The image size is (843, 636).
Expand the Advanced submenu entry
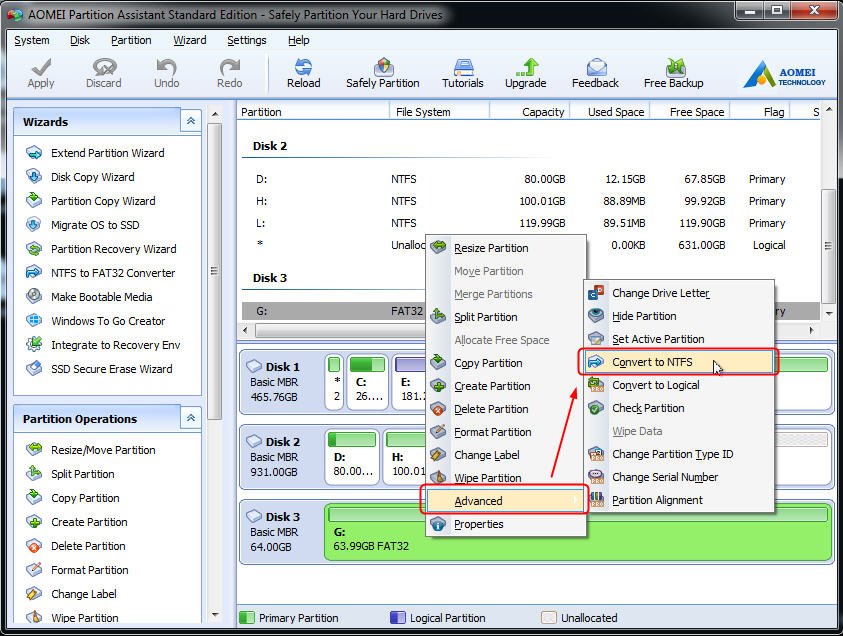(505, 501)
